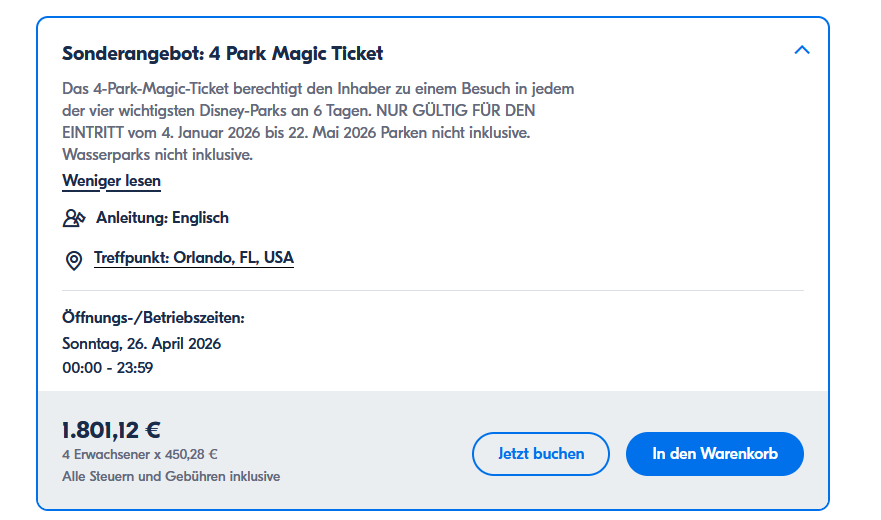Image resolution: width=881 pixels, height=520 pixels.
Task: Select the date "Sonntag, 26. April 2026"
Action: [x=141, y=343]
